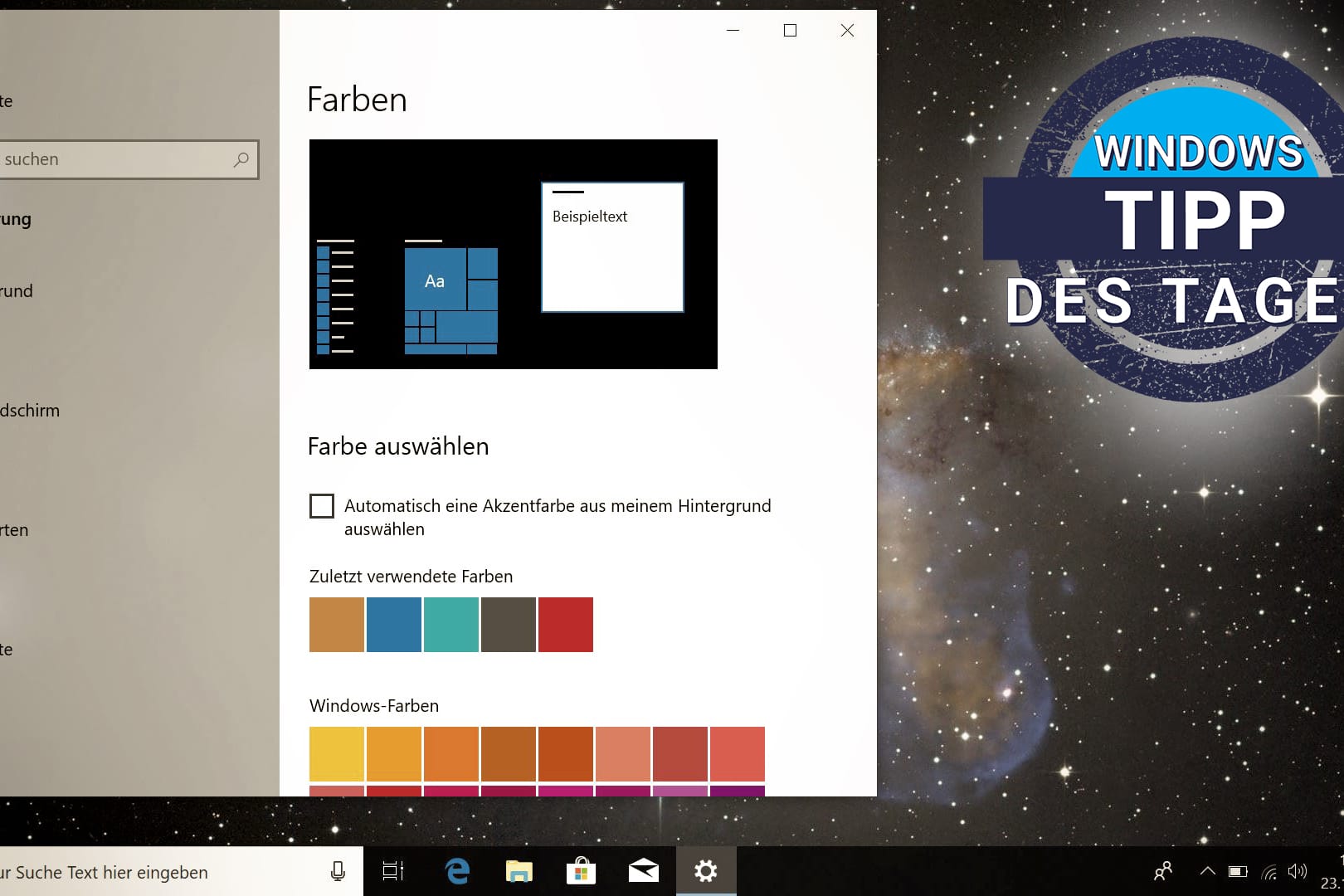Click the Aa tile in preview

pyautogui.click(x=435, y=279)
